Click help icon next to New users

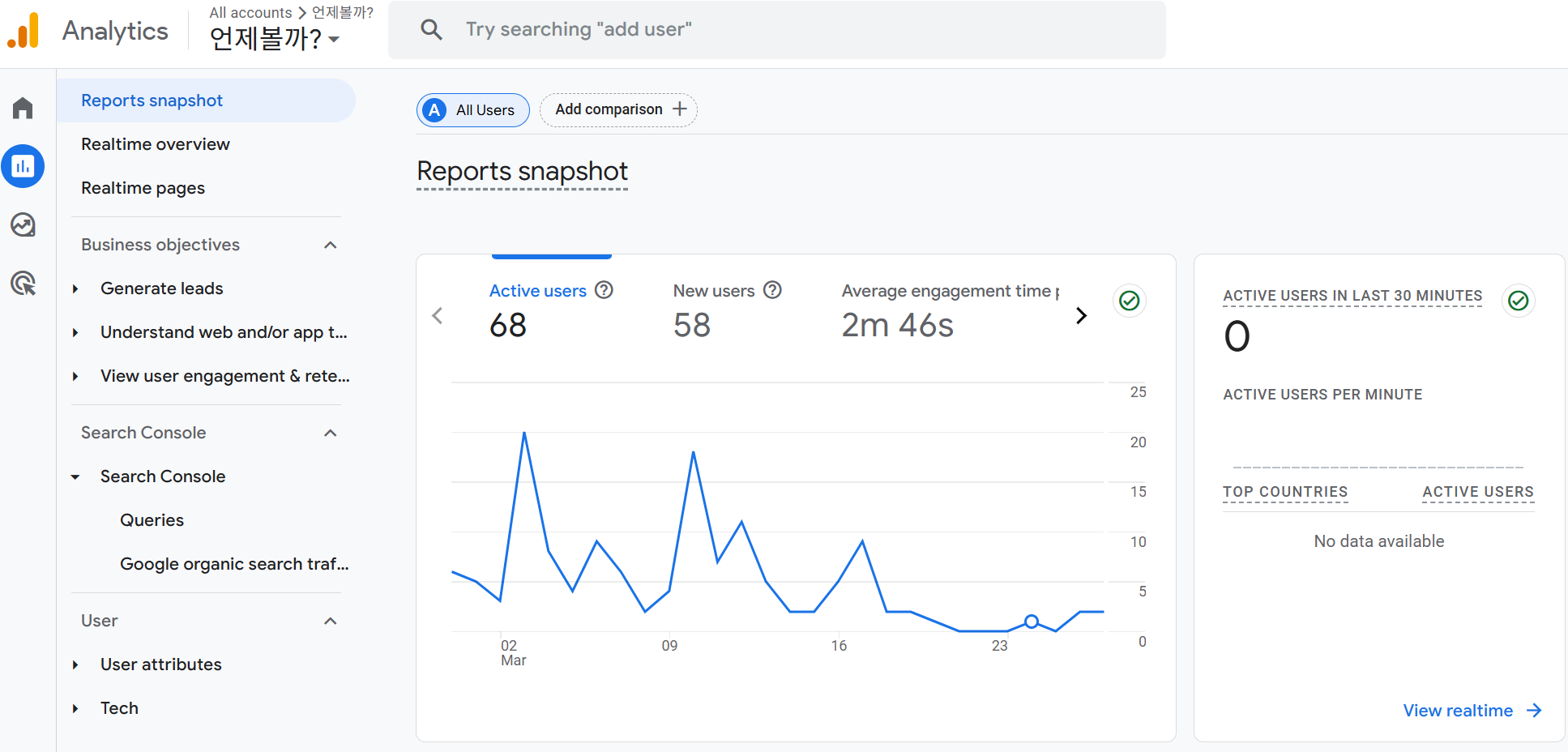[x=772, y=290]
